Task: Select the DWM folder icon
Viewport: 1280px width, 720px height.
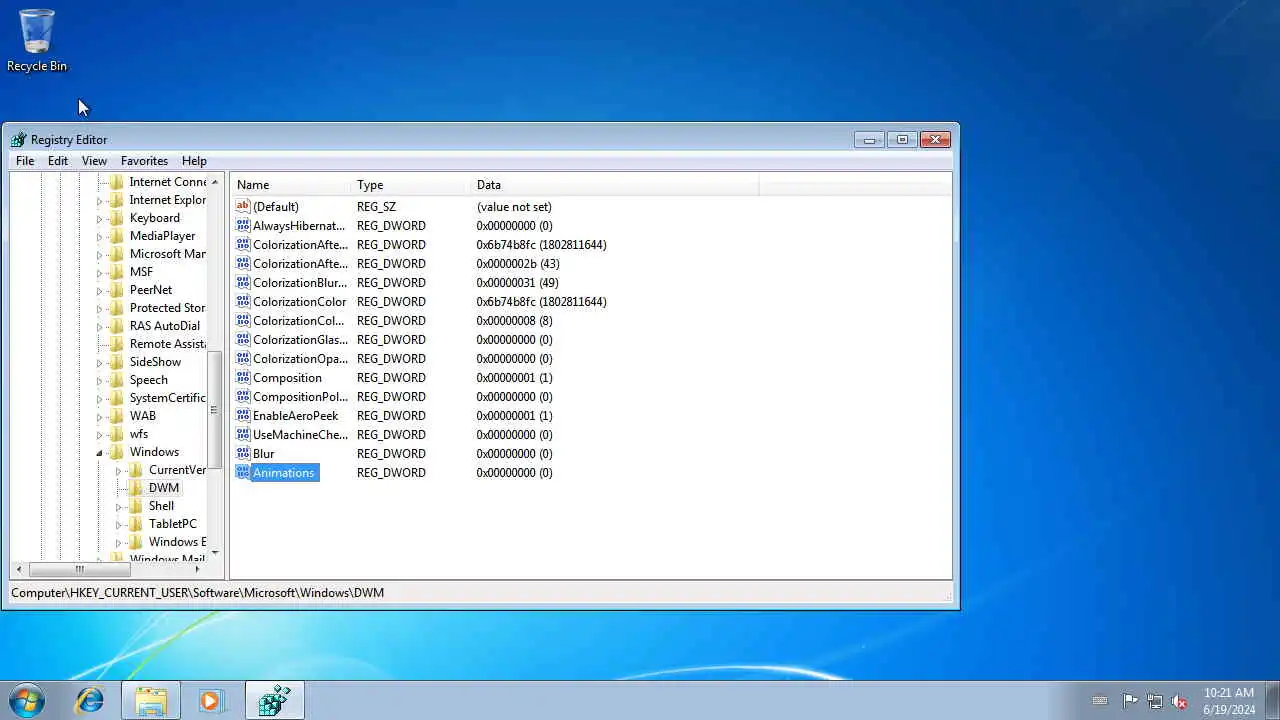Action: point(136,488)
